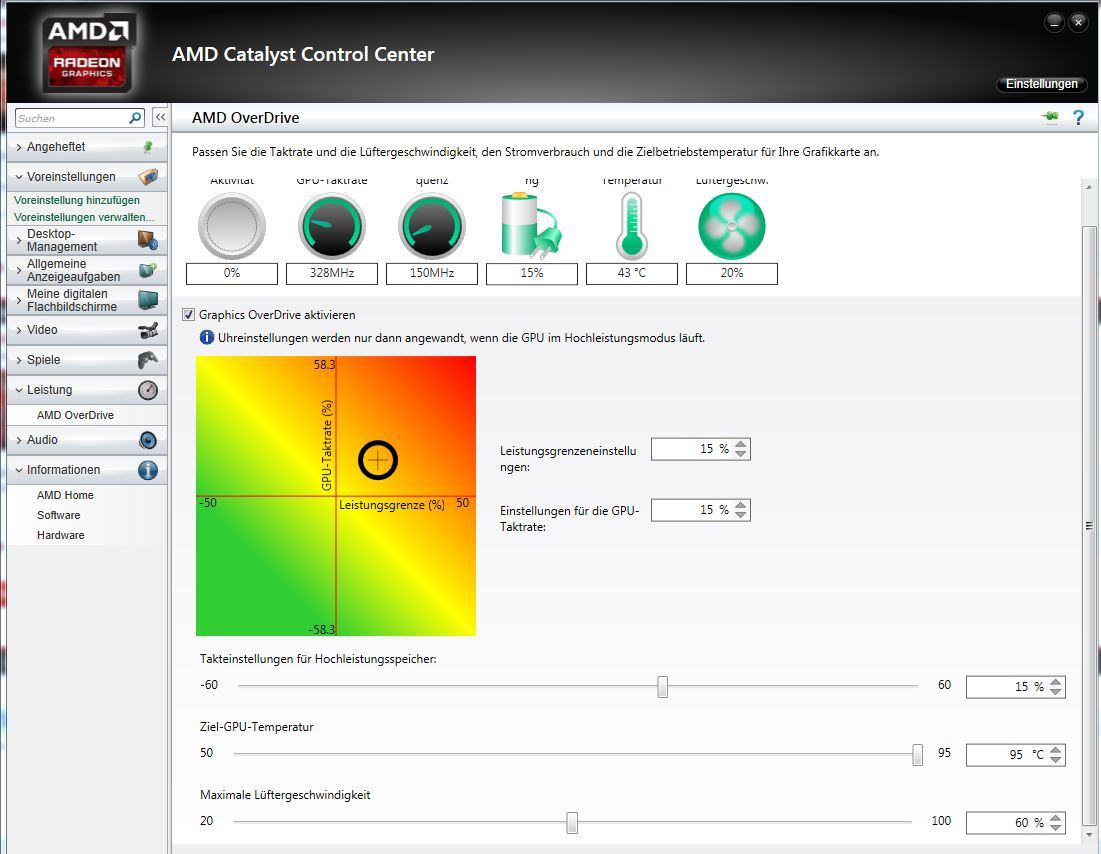Click the Allgemeine Anzeigeaufgaben icon

[x=148, y=270]
